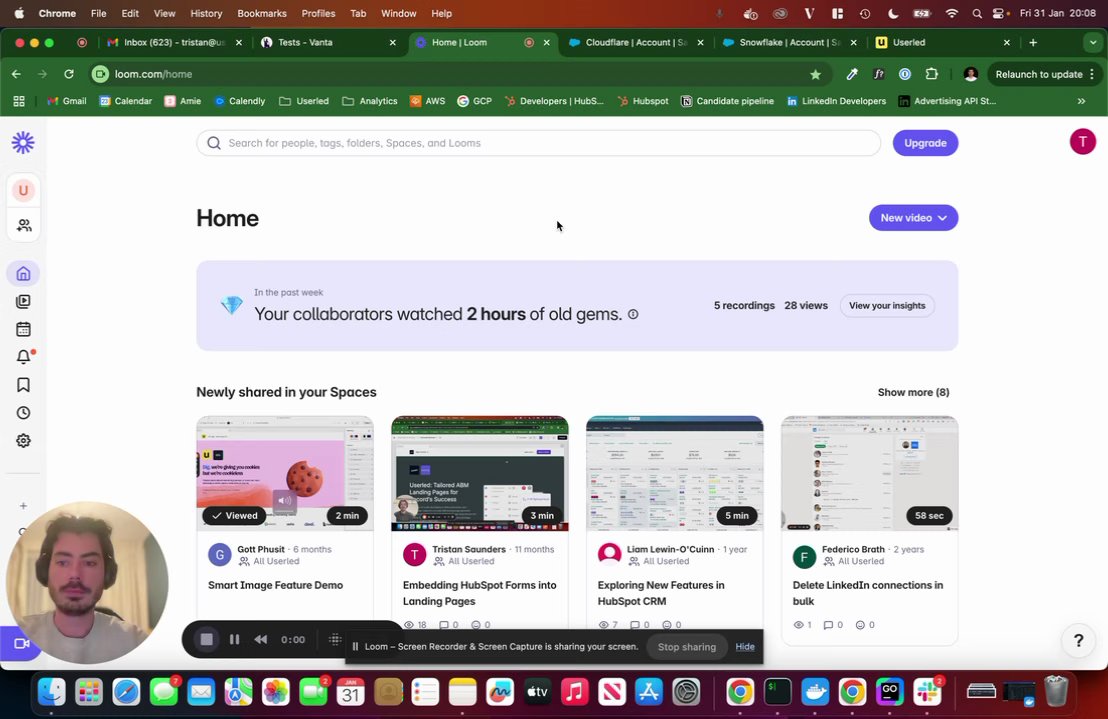The height and width of the screenshot is (719, 1108).
Task: Click the grid drag handle on recorder bar
Action: pyautogui.click(x=335, y=639)
